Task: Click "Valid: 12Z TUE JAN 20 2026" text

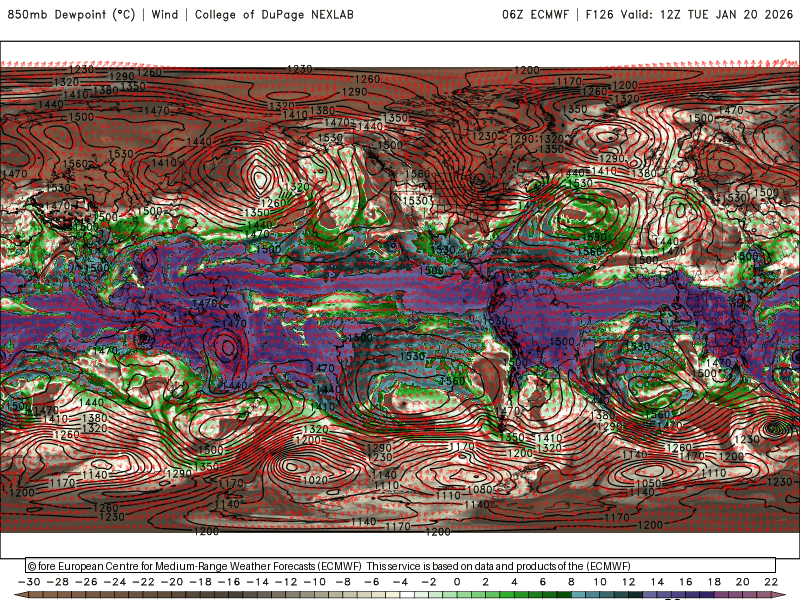Action: click(707, 14)
